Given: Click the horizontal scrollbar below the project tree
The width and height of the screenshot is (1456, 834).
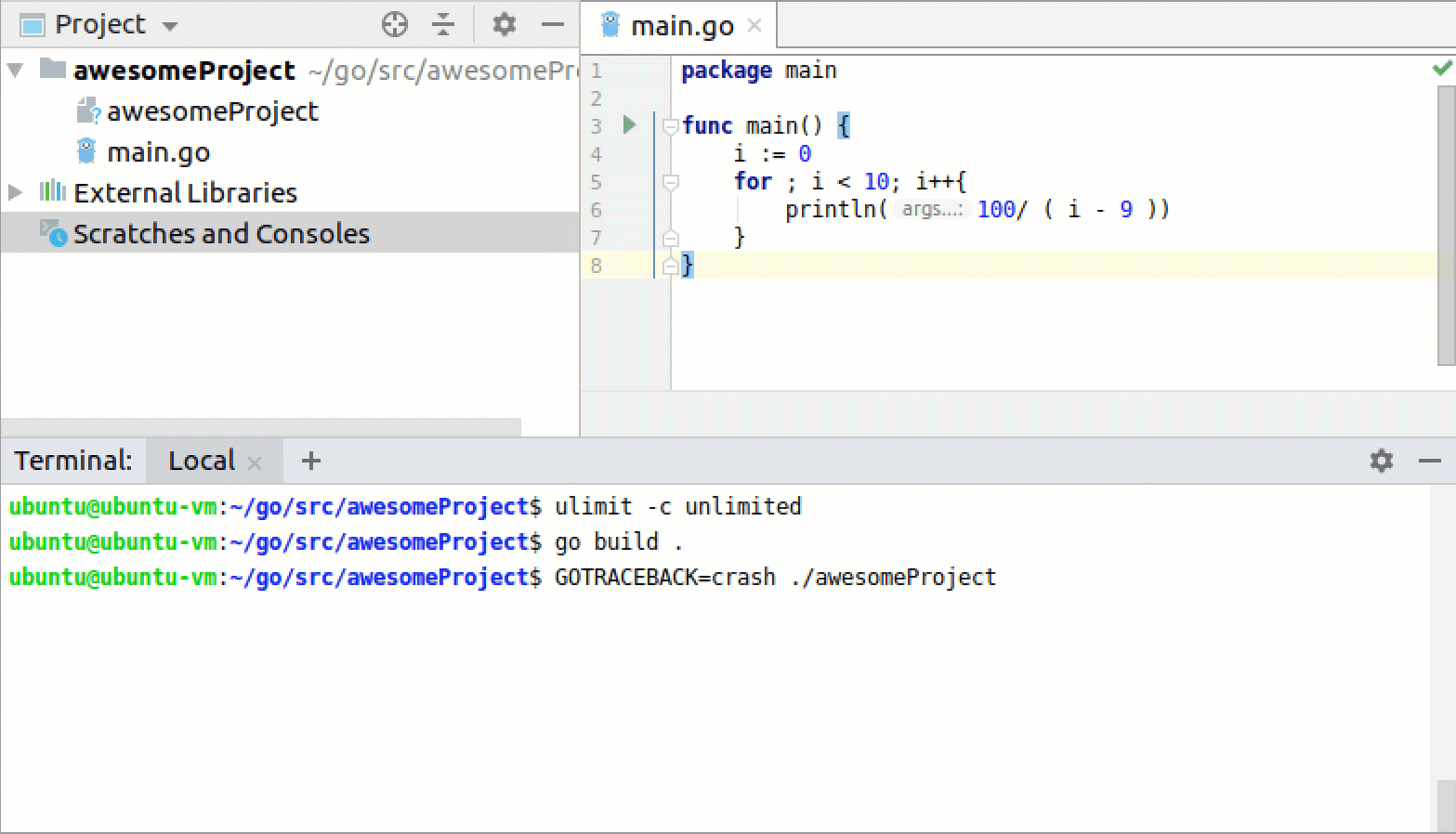Looking at the screenshot, I should [260, 428].
